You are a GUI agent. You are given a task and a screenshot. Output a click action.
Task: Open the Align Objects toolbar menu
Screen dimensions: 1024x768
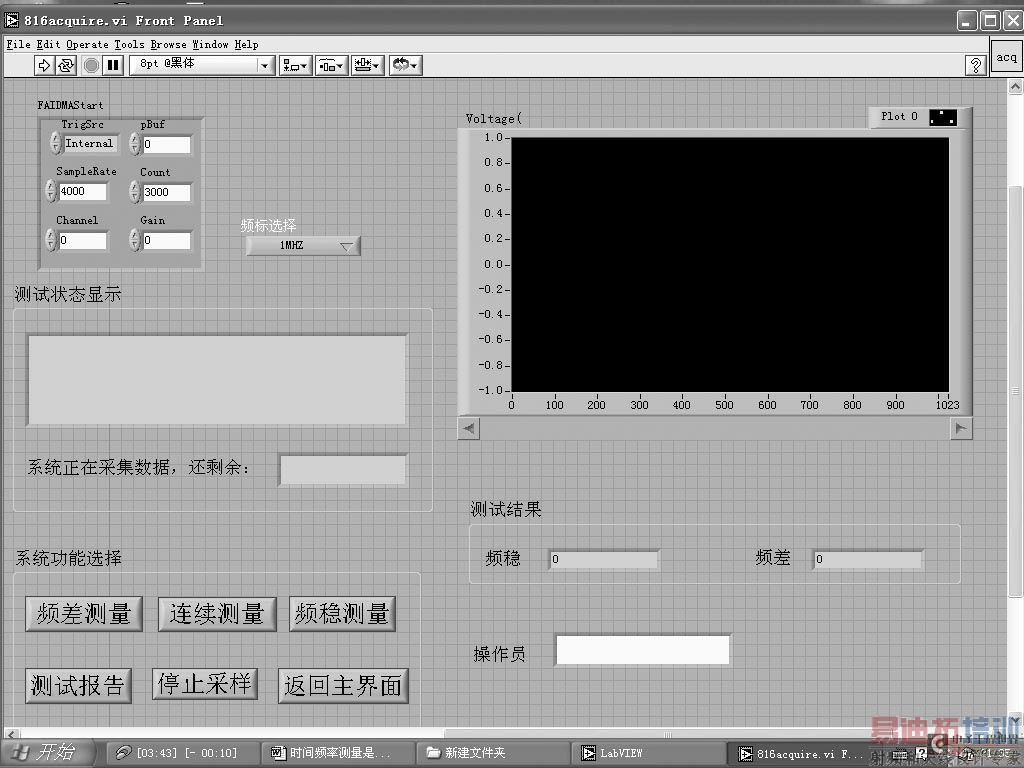pos(295,65)
